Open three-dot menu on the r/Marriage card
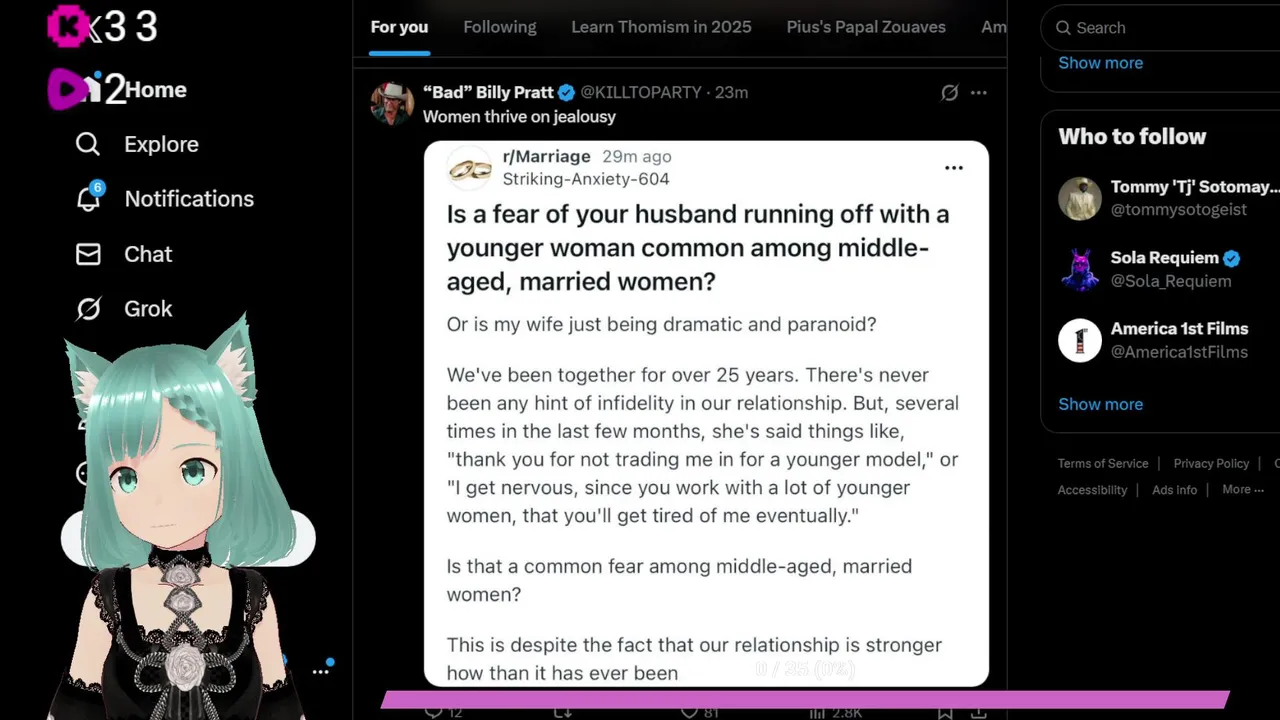The width and height of the screenshot is (1280, 720). tap(954, 168)
